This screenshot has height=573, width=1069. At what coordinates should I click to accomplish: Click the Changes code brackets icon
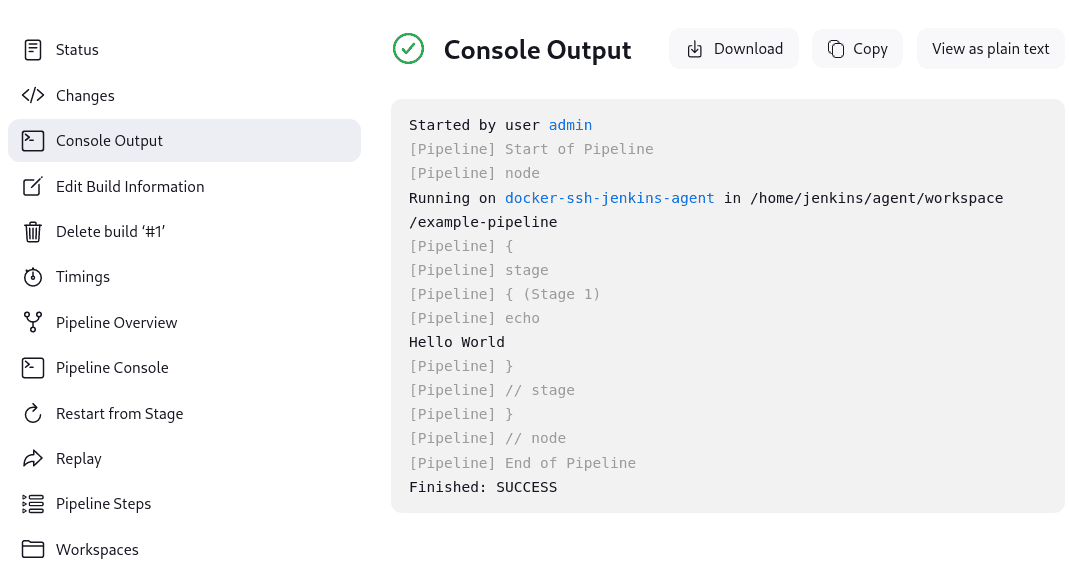click(33, 96)
